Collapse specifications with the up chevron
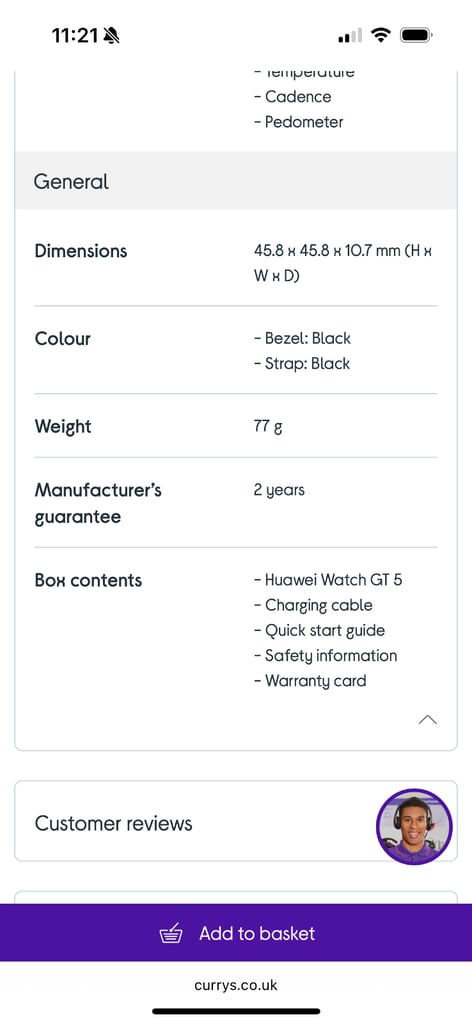This screenshot has width=472, height=1024. [427, 720]
